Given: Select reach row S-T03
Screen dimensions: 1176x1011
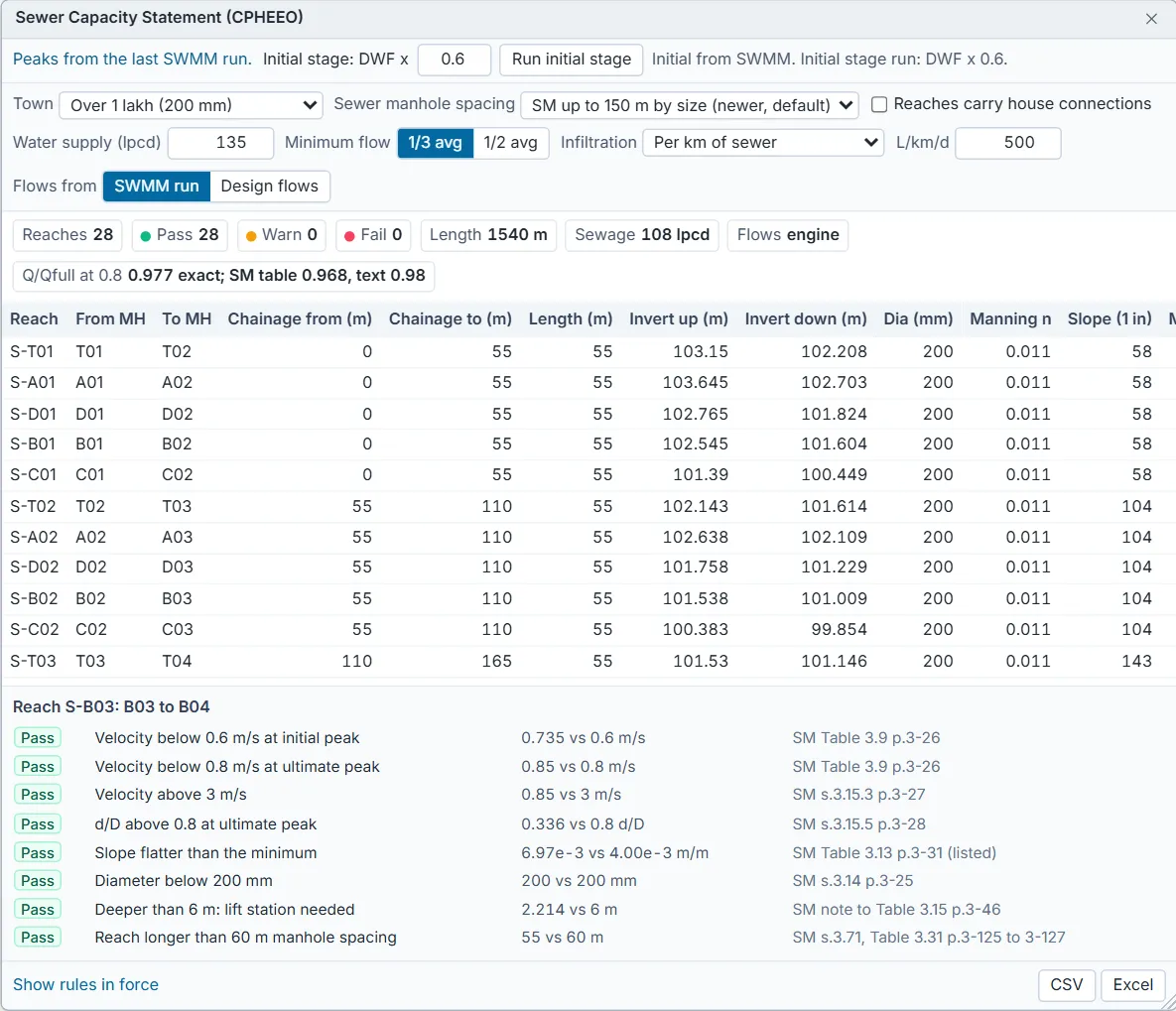Looking at the screenshot, I should (x=588, y=661).
